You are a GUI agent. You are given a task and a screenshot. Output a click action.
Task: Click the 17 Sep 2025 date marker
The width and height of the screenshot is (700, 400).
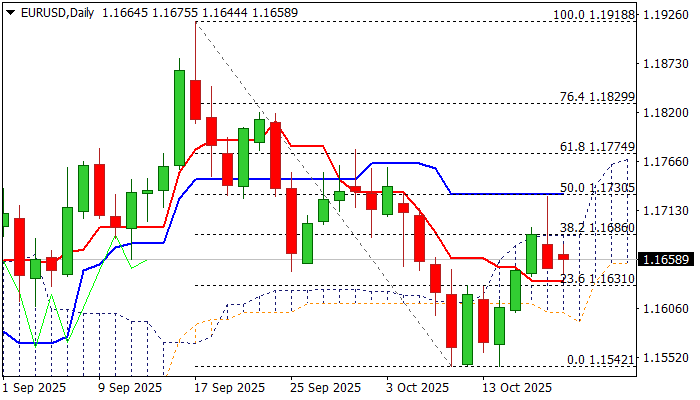tap(230, 387)
